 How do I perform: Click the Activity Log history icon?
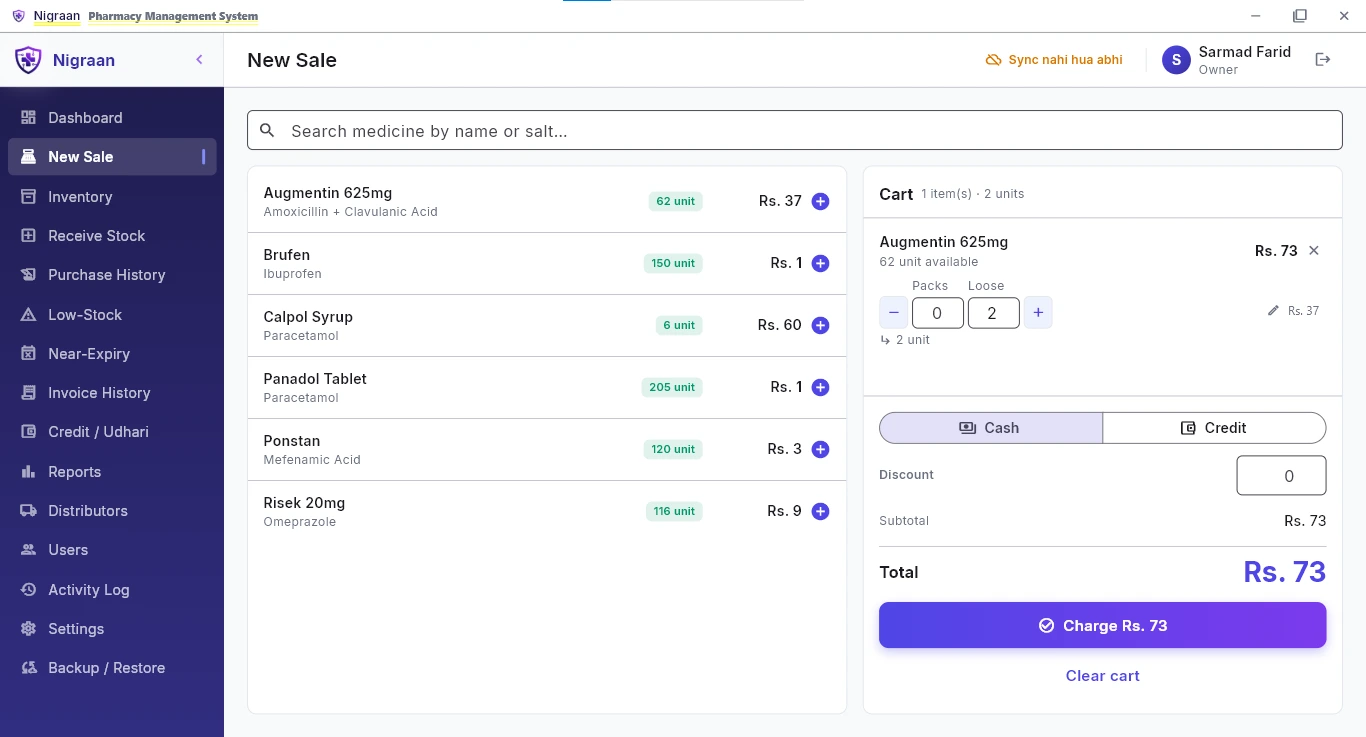point(28,590)
